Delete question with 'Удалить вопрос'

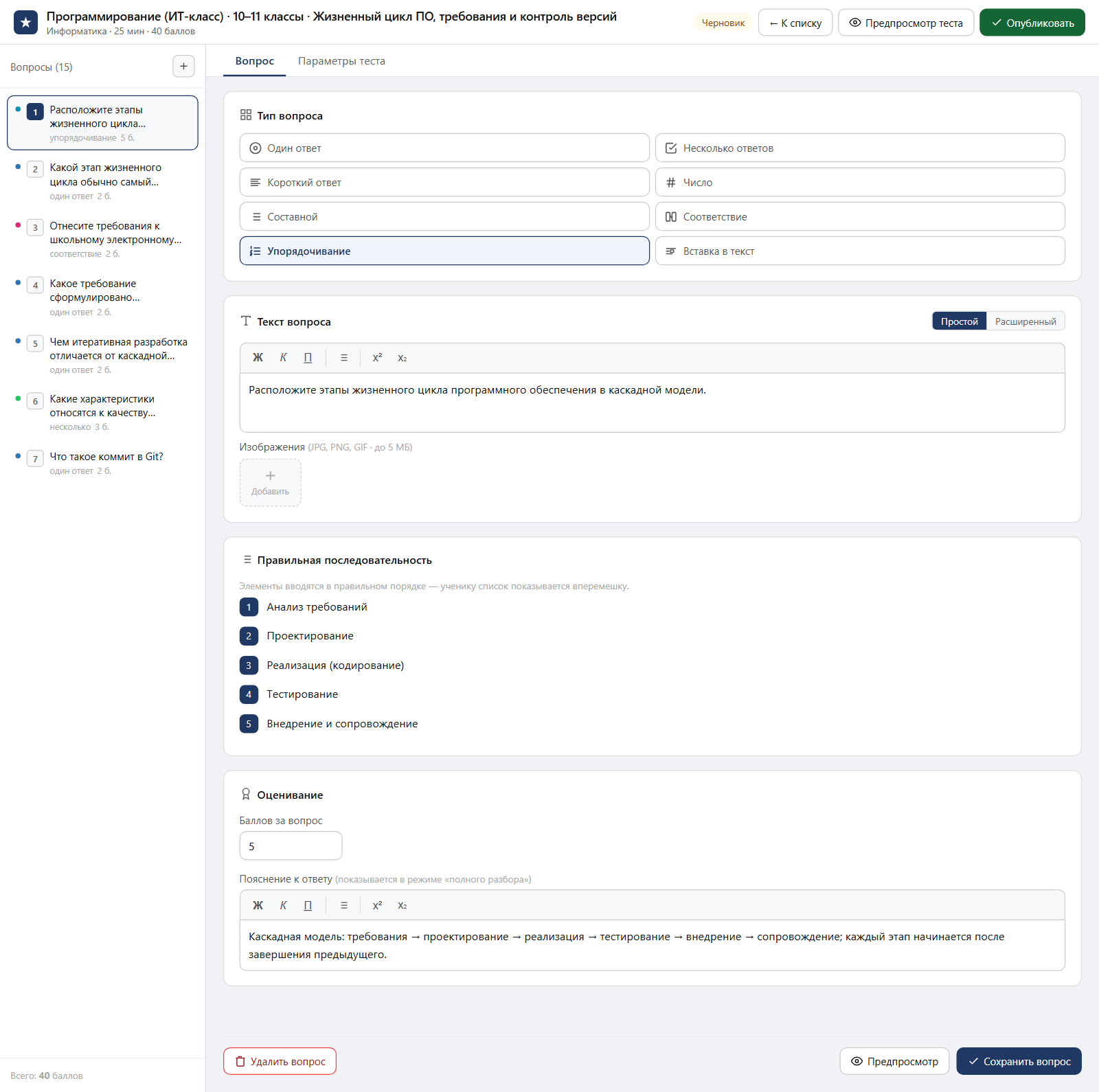pyautogui.click(x=280, y=1061)
